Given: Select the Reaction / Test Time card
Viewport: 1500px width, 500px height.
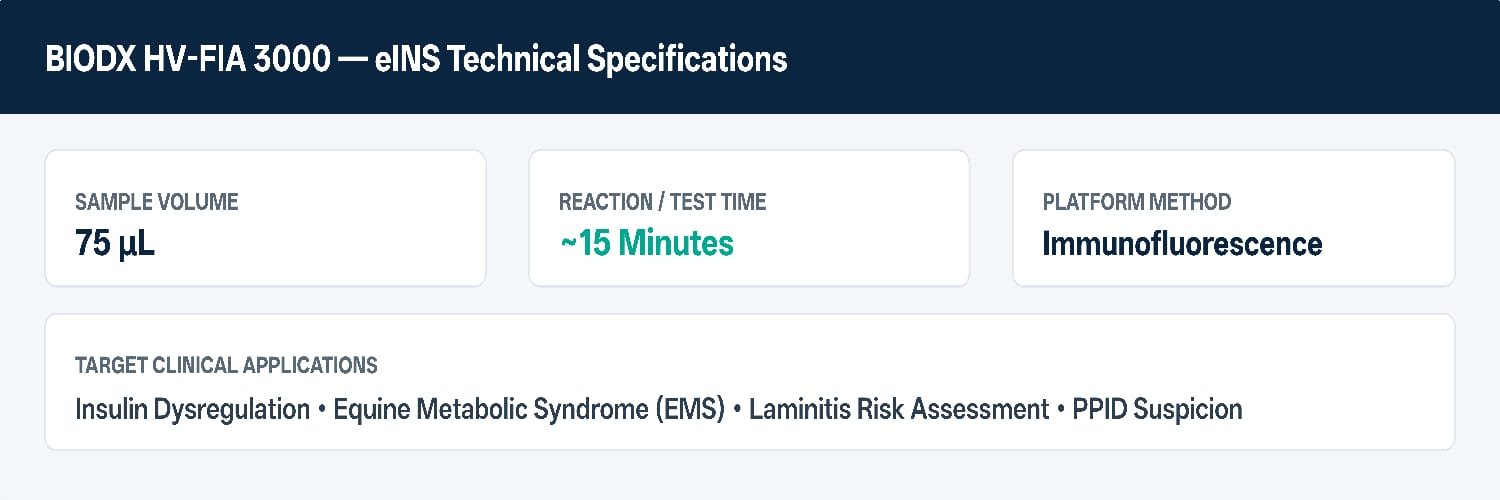Looking at the screenshot, I should point(749,218).
